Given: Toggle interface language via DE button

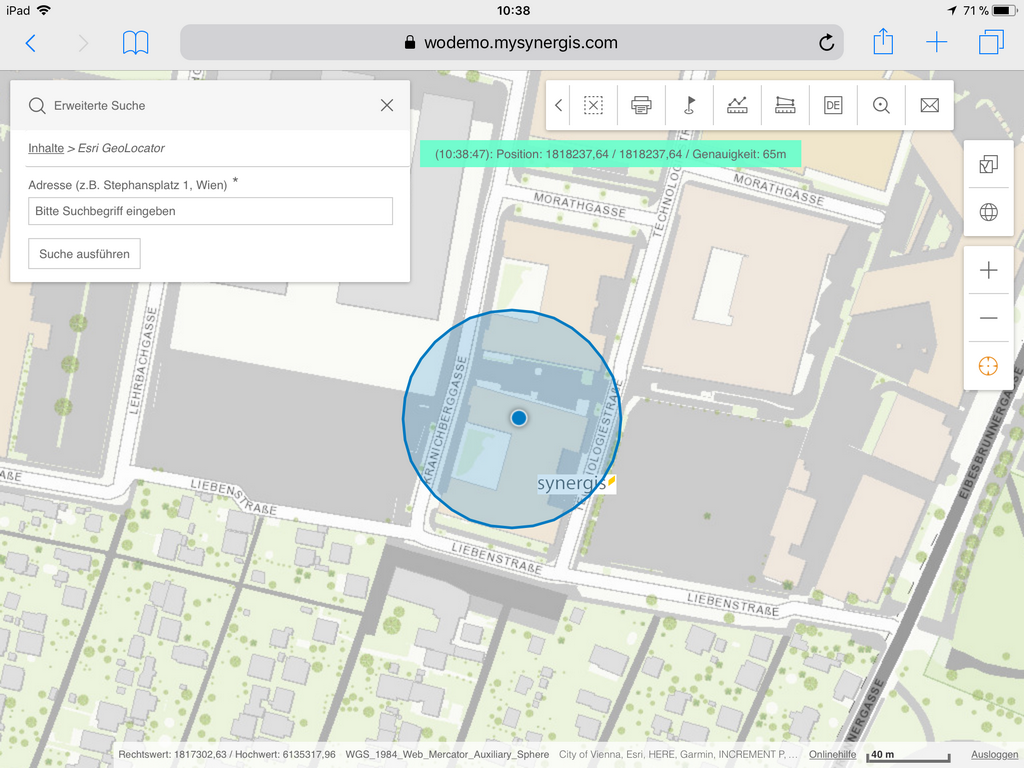Looking at the screenshot, I should point(833,105).
